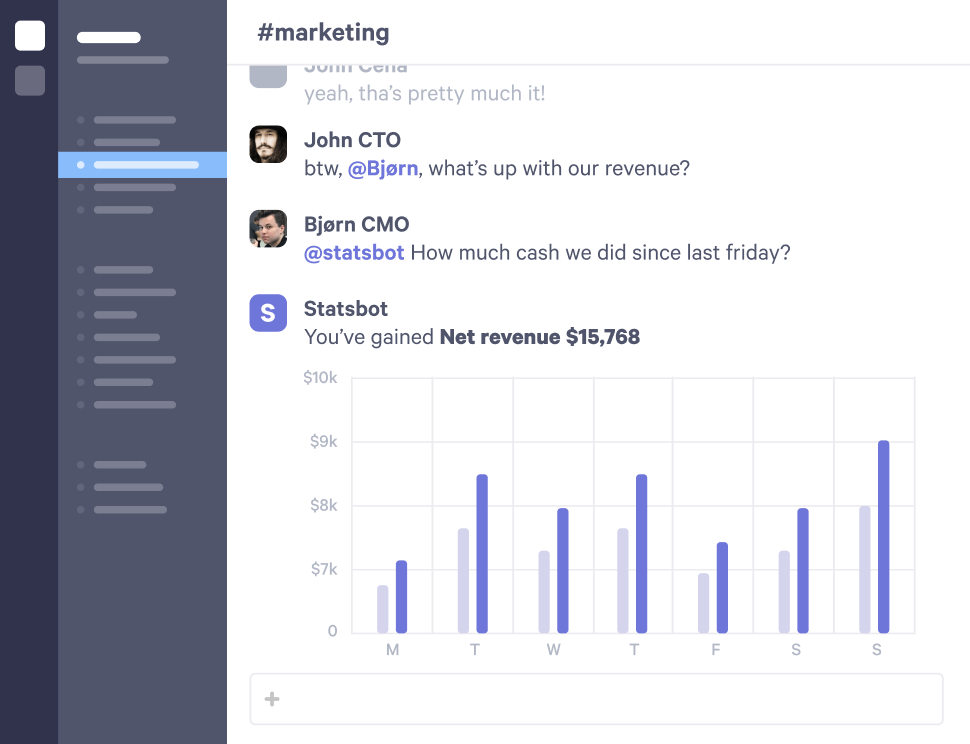970x744 pixels.
Task: Click the Statsbot sender name
Action: [346, 309]
